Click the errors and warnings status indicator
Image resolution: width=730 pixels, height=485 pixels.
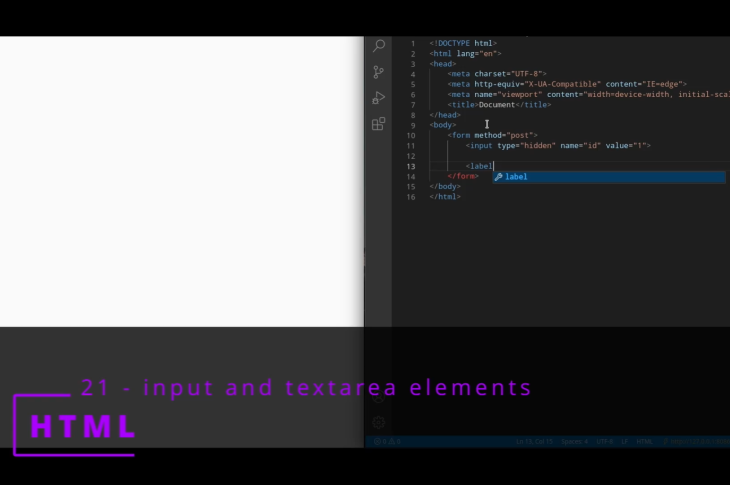(386, 441)
